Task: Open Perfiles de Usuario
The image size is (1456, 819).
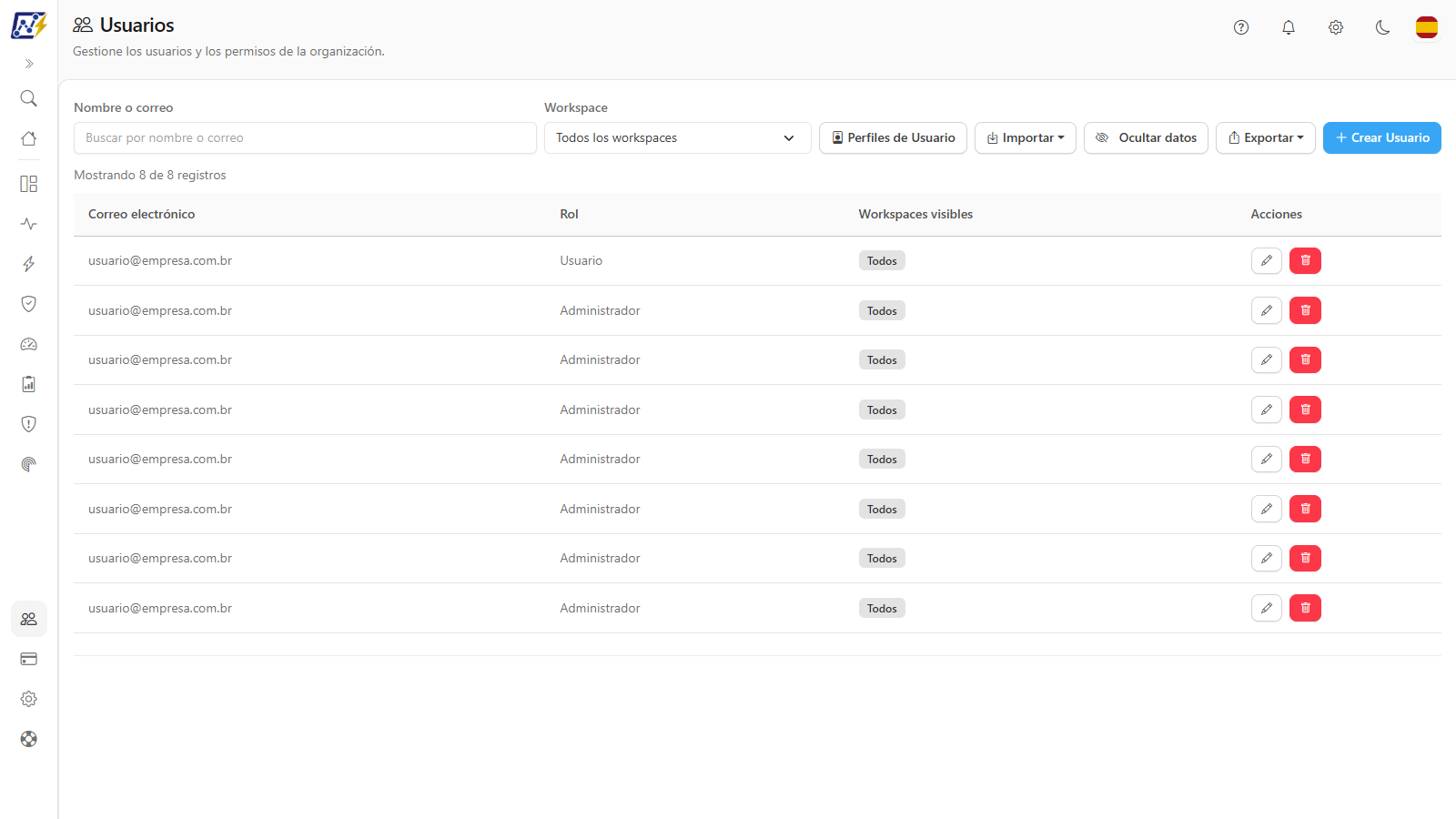Action: point(893,138)
